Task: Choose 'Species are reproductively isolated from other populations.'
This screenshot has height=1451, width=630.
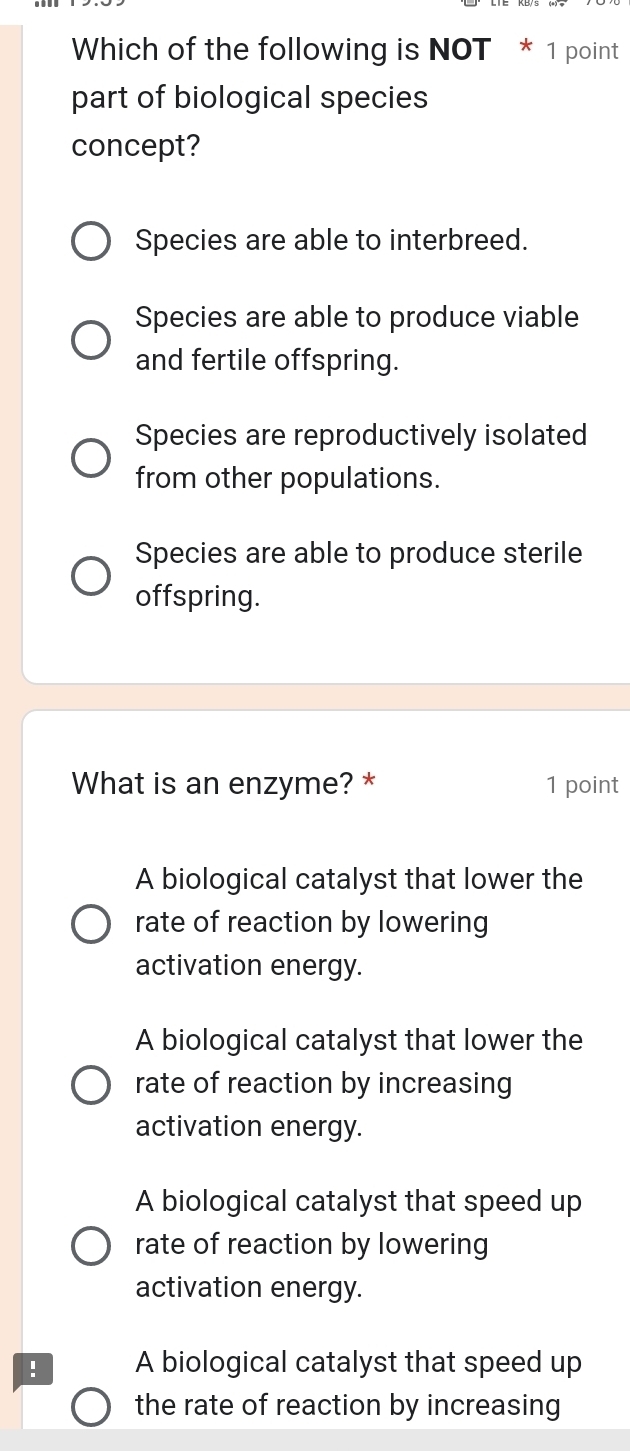Action: [x=91, y=457]
